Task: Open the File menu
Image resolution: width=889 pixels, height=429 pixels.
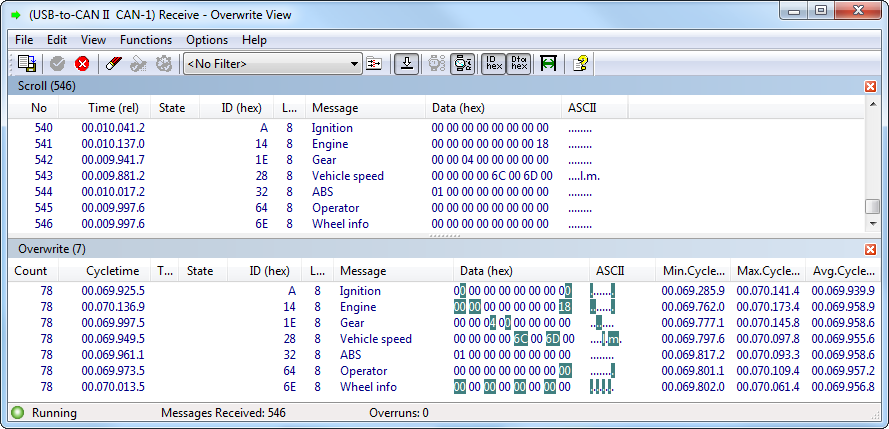Action: click(x=24, y=40)
